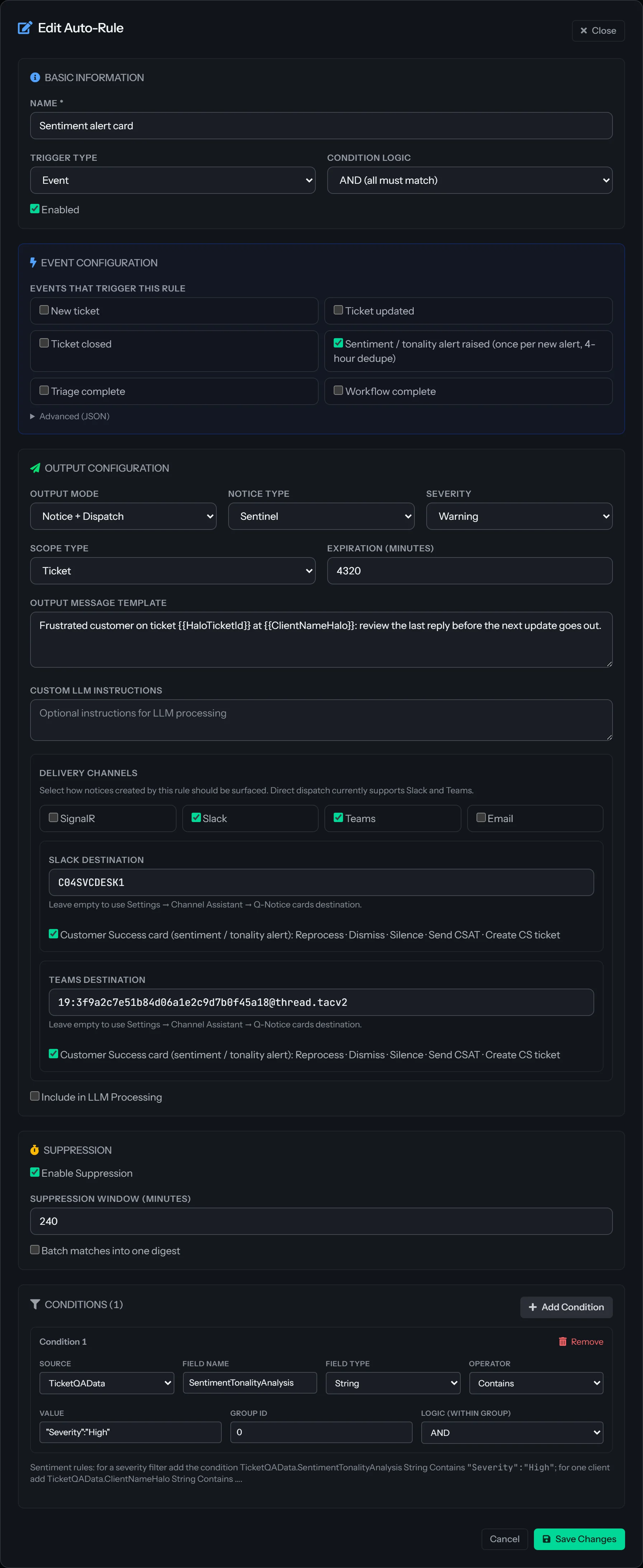Open the Logic (Within Group) dropdown
The width and height of the screenshot is (643, 1568).
[x=512, y=1432]
